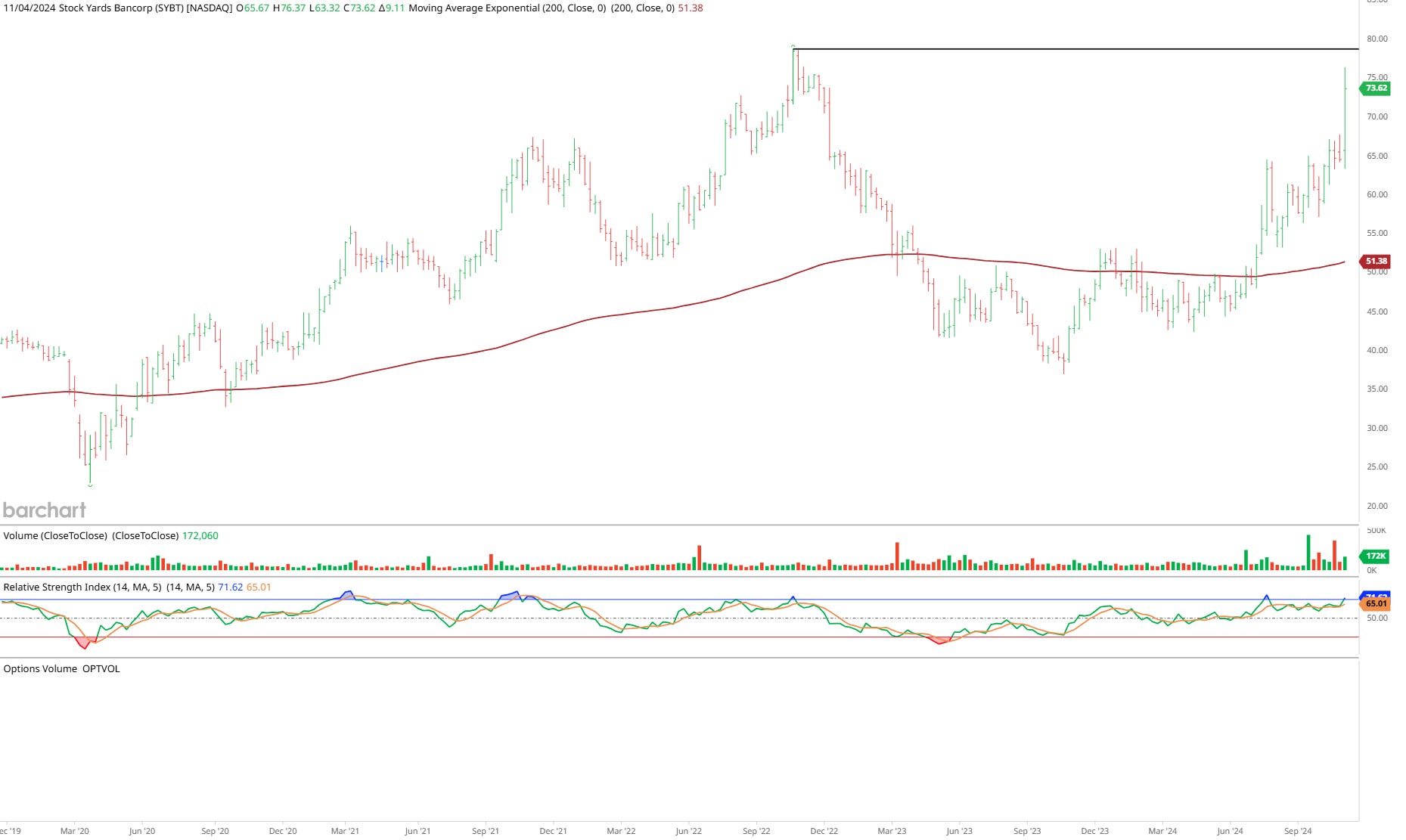The height and width of the screenshot is (840, 1406).
Task: Click the 45.00 price axis label
Action: pos(1377,312)
